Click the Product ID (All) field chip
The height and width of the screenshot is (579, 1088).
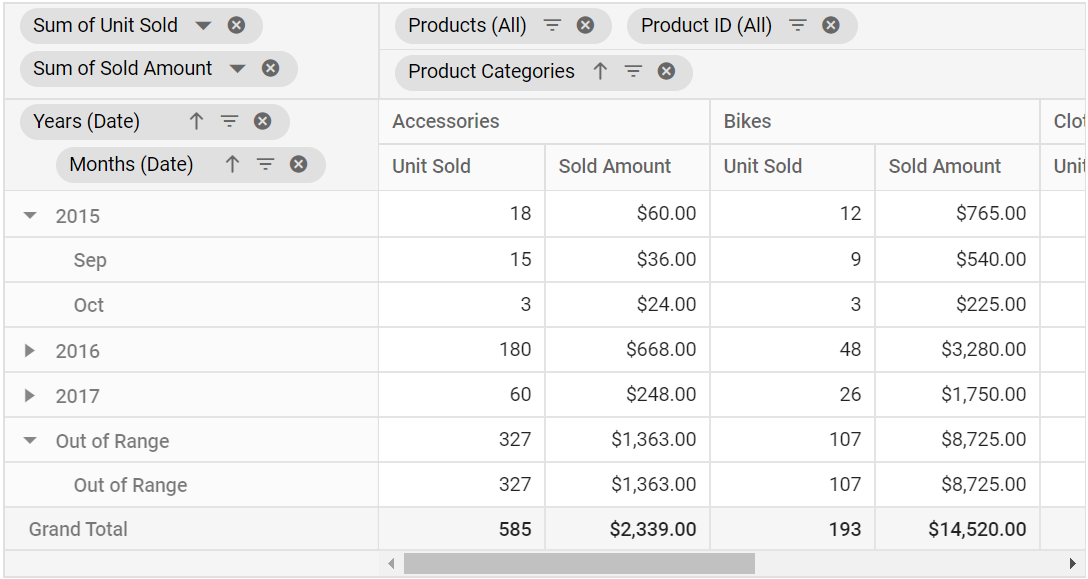(742, 26)
